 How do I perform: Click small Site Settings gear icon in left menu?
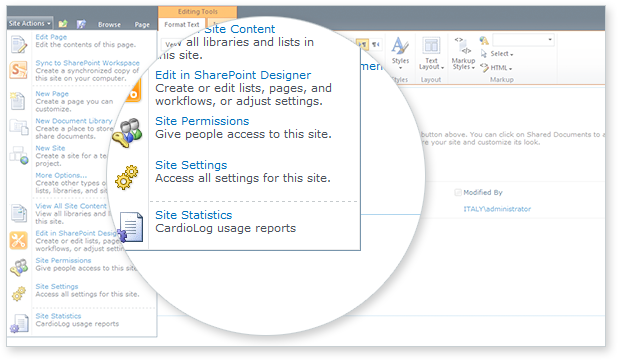tap(18, 294)
